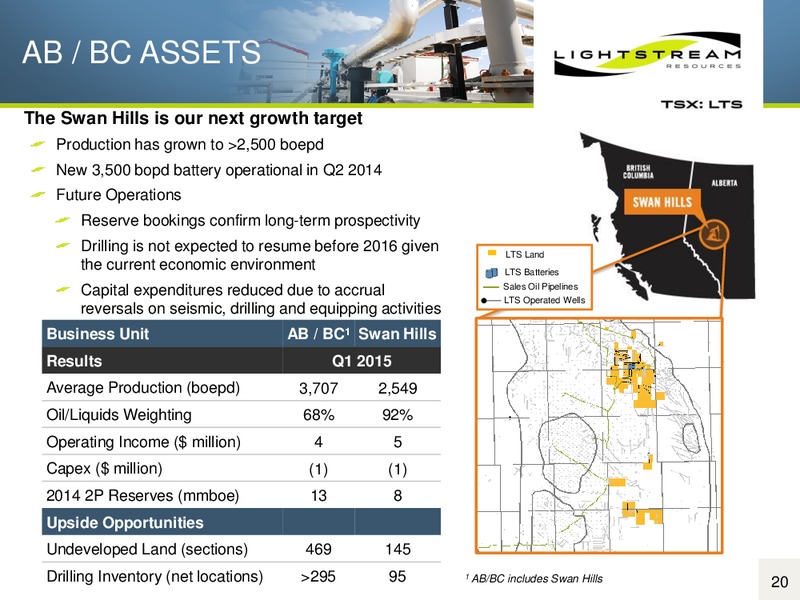The width and height of the screenshot is (800, 600).
Task: Click the 95 drilling inventory value
Action: point(397,577)
